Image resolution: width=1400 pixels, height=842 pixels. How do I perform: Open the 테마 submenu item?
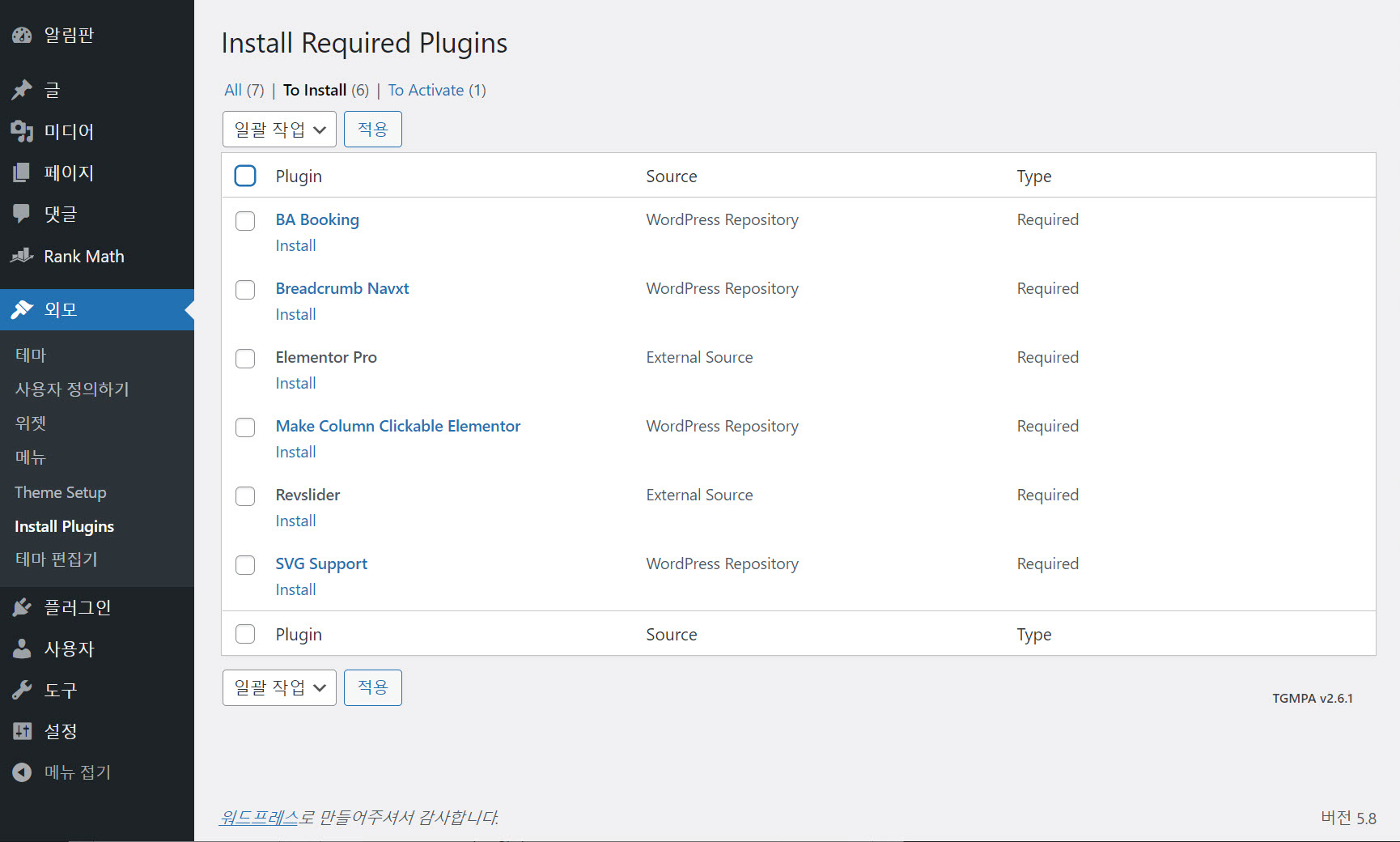[31, 355]
